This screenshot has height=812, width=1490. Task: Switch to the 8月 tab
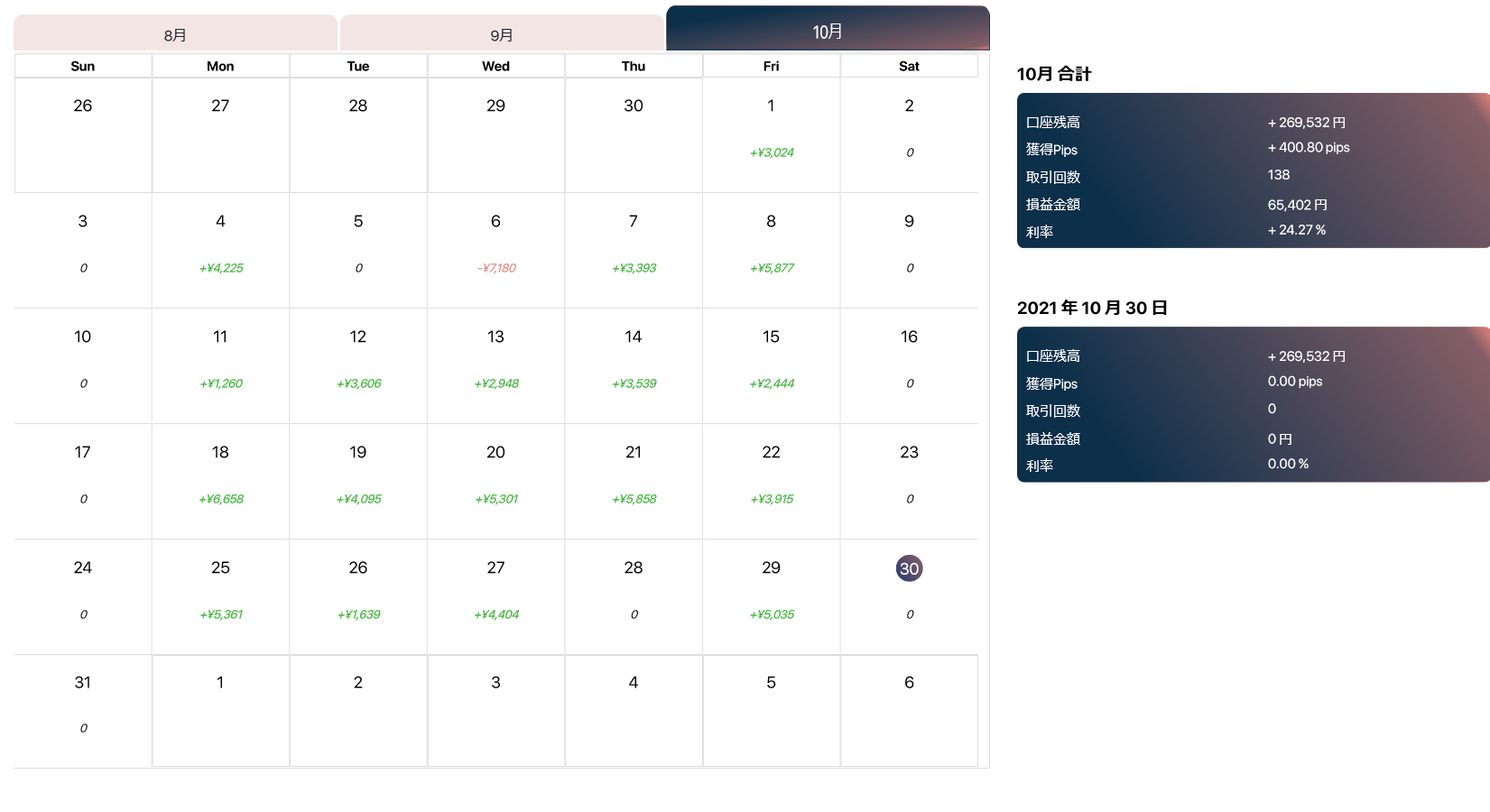(x=175, y=33)
